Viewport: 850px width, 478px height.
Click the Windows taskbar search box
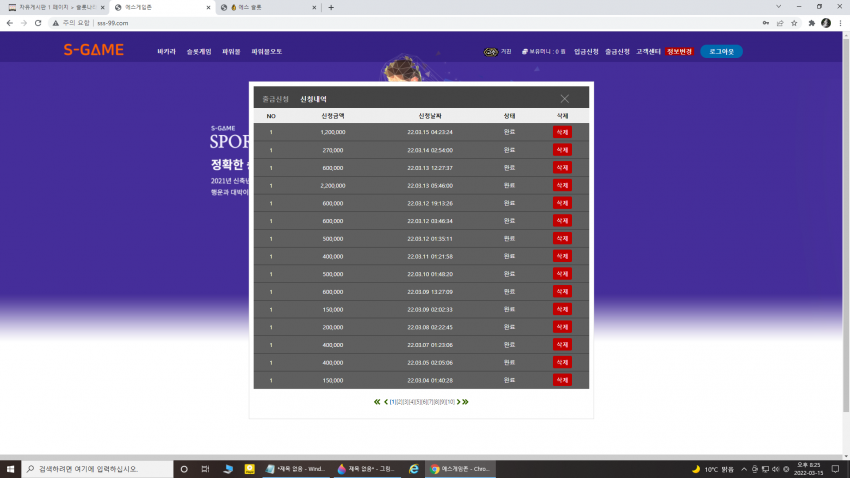coord(98,469)
